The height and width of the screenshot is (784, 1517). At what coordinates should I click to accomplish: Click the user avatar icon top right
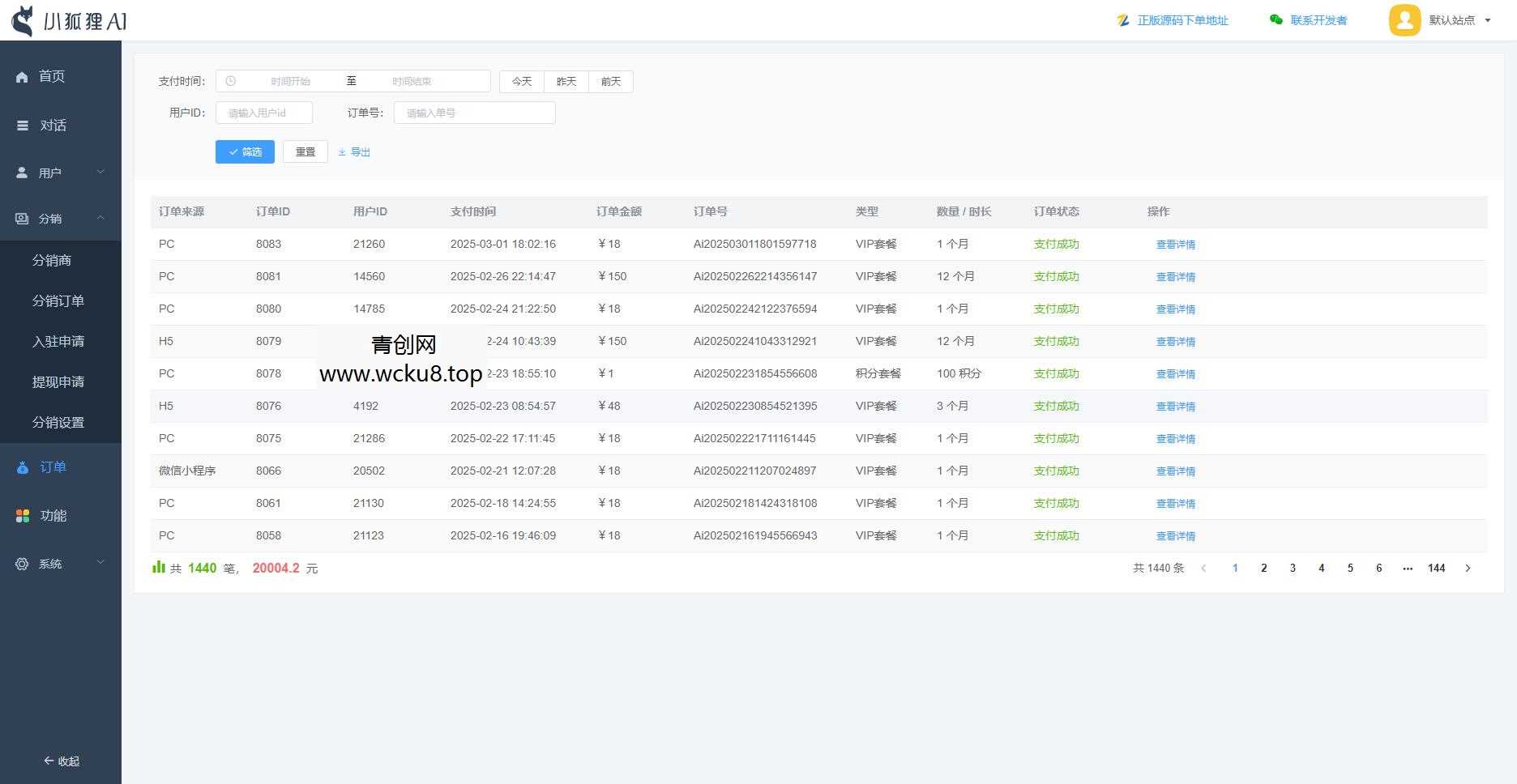point(1405,20)
